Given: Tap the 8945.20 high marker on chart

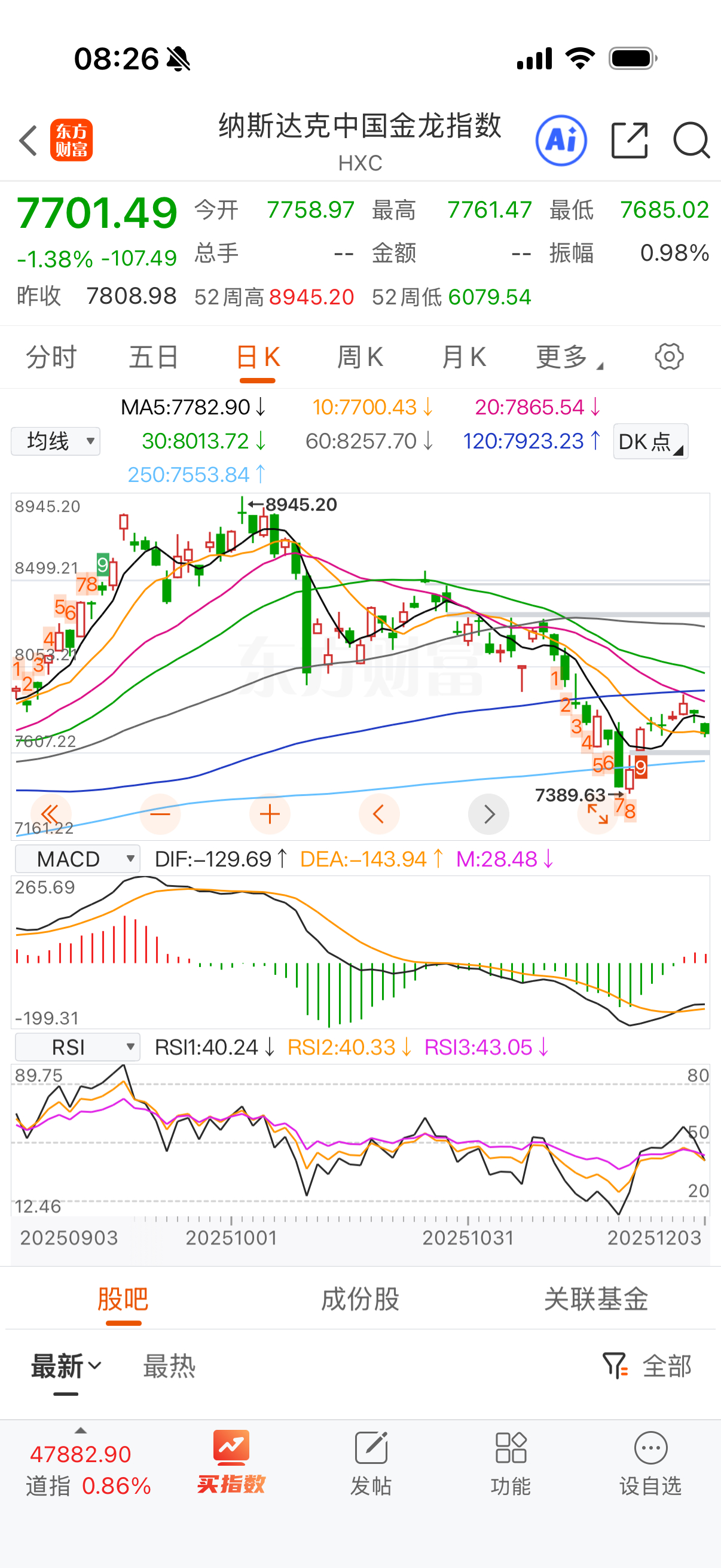Looking at the screenshot, I should click(x=293, y=505).
